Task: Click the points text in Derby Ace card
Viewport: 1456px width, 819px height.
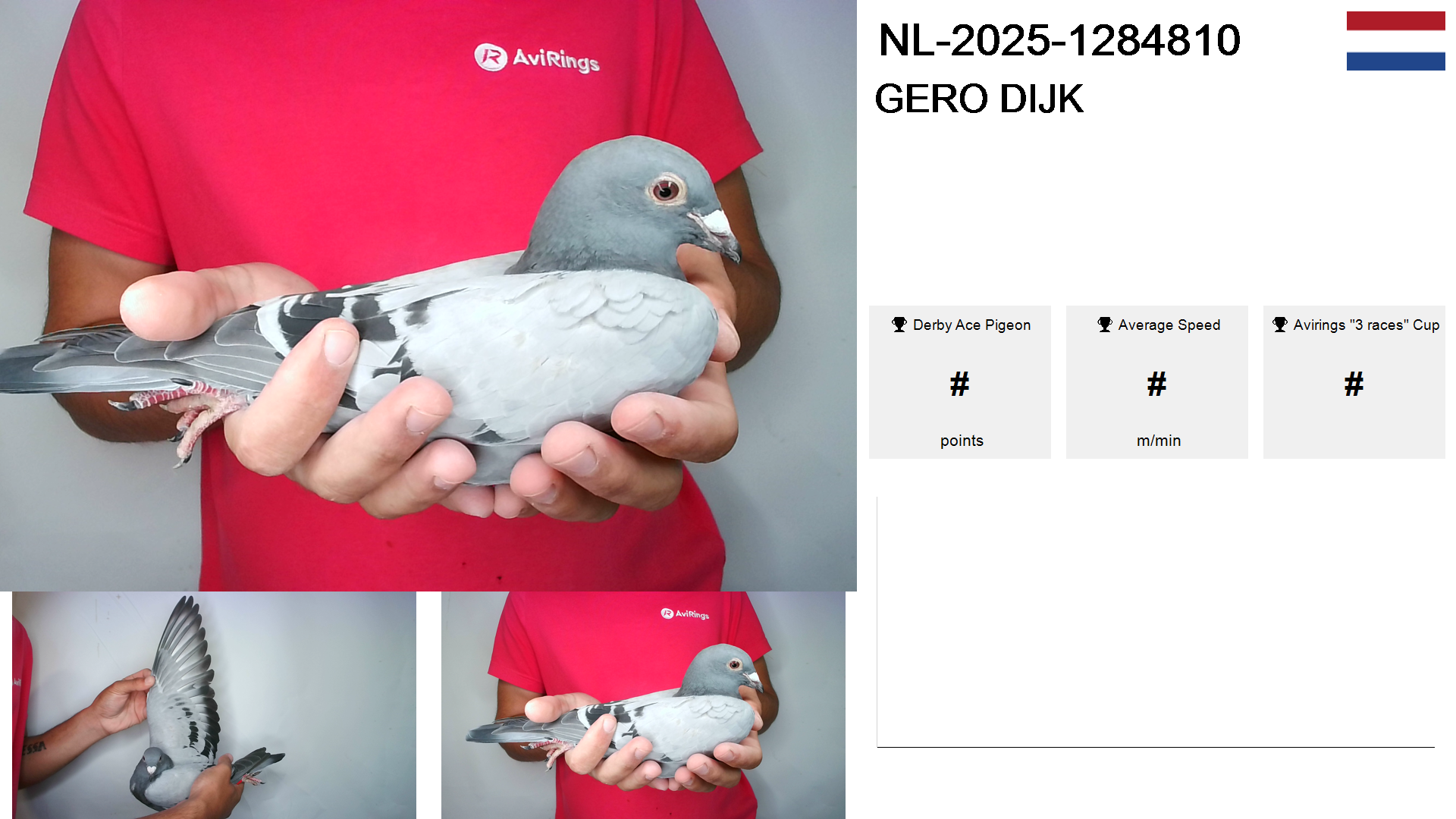Action: point(962,441)
